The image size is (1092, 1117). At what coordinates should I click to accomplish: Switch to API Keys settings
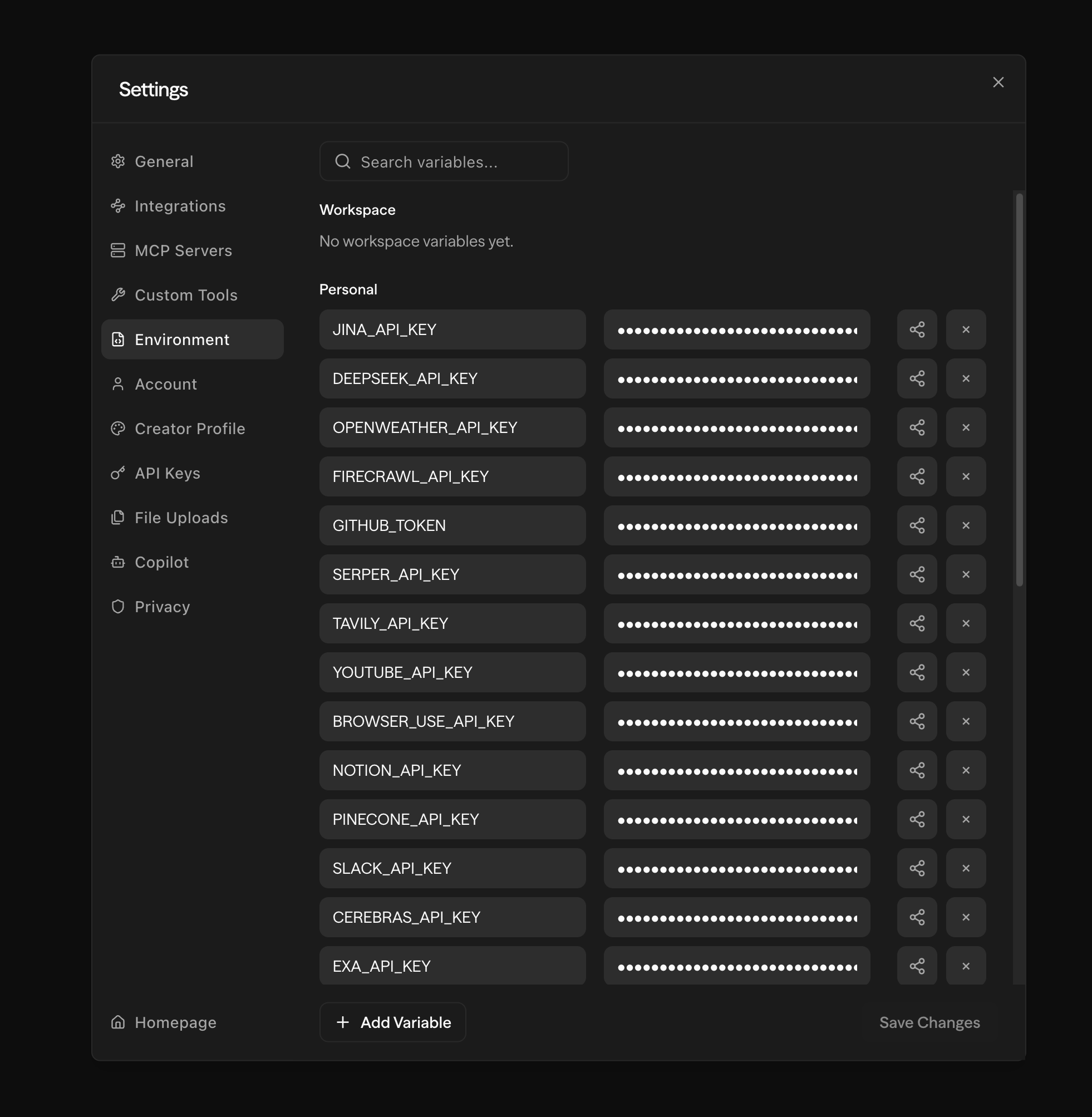click(x=167, y=473)
